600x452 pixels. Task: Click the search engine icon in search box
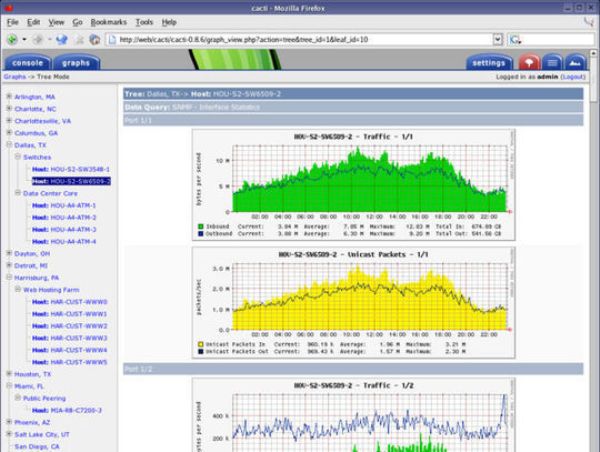(516, 40)
